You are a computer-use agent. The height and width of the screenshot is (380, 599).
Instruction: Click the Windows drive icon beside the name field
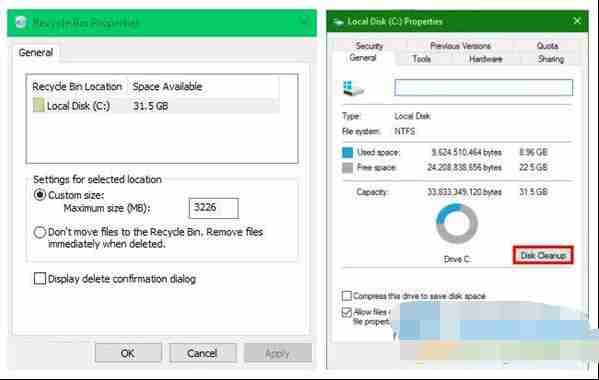(x=353, y=88)
